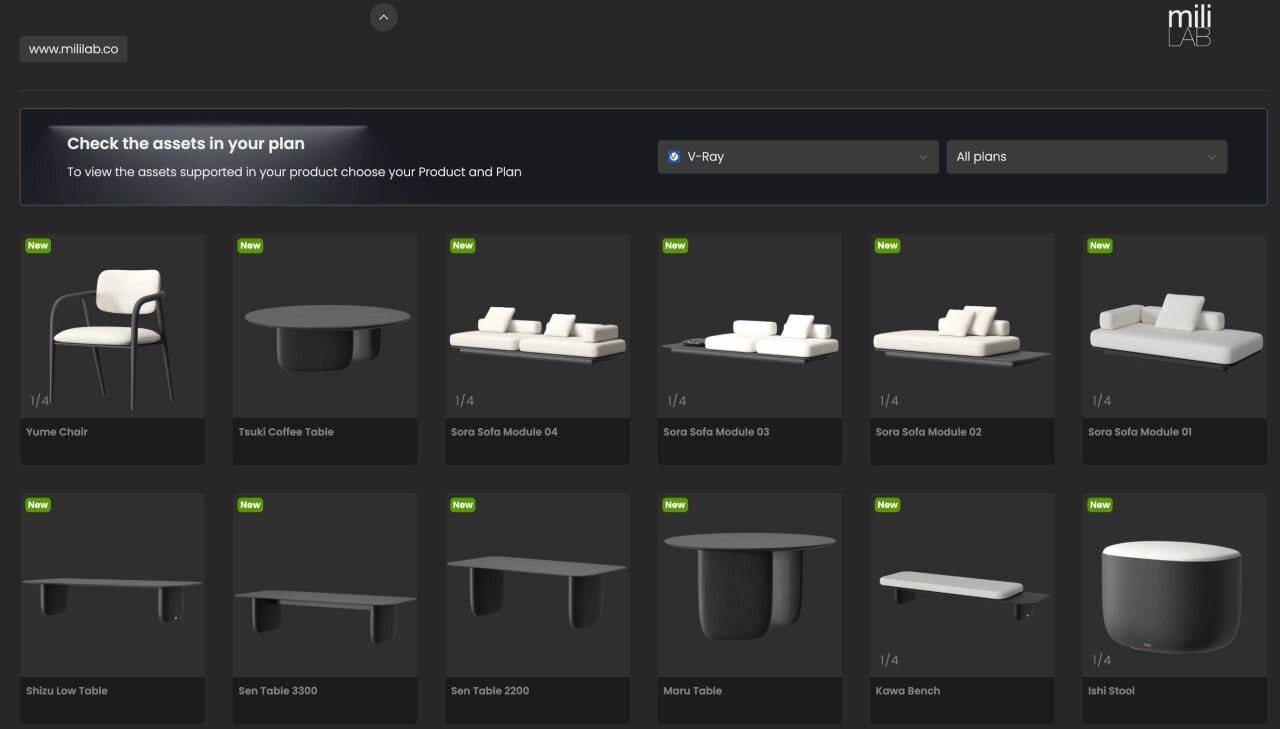This screenshot has height=729, width=1280.
Task: Click the New badge on Yume Chair
Action: pyautogui.click(x=38, y=246)
